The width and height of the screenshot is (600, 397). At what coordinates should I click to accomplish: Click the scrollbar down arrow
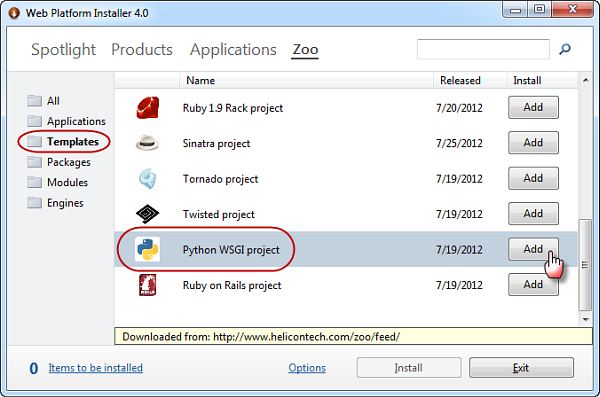point(585,319)
